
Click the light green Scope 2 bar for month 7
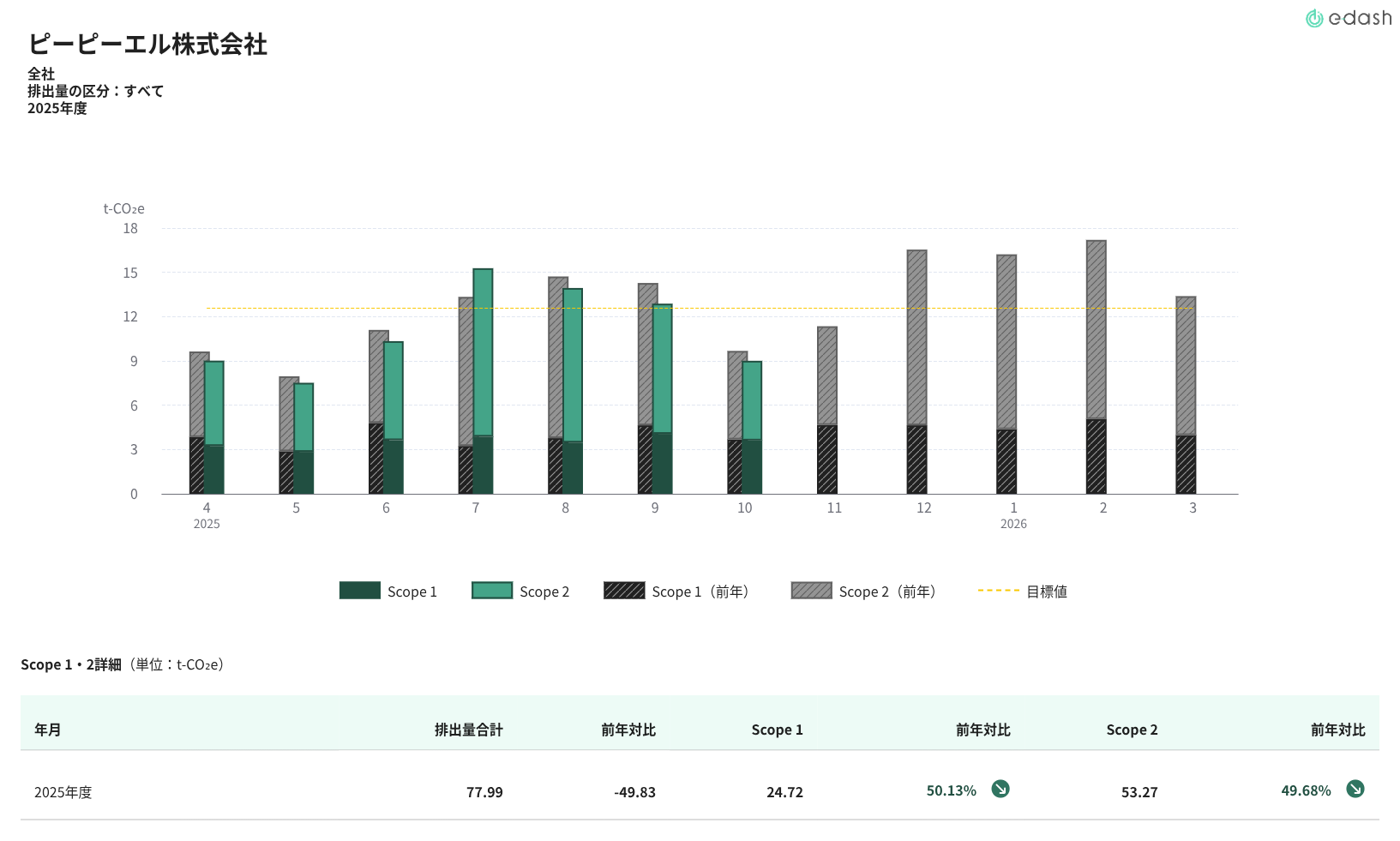[483, 351]
